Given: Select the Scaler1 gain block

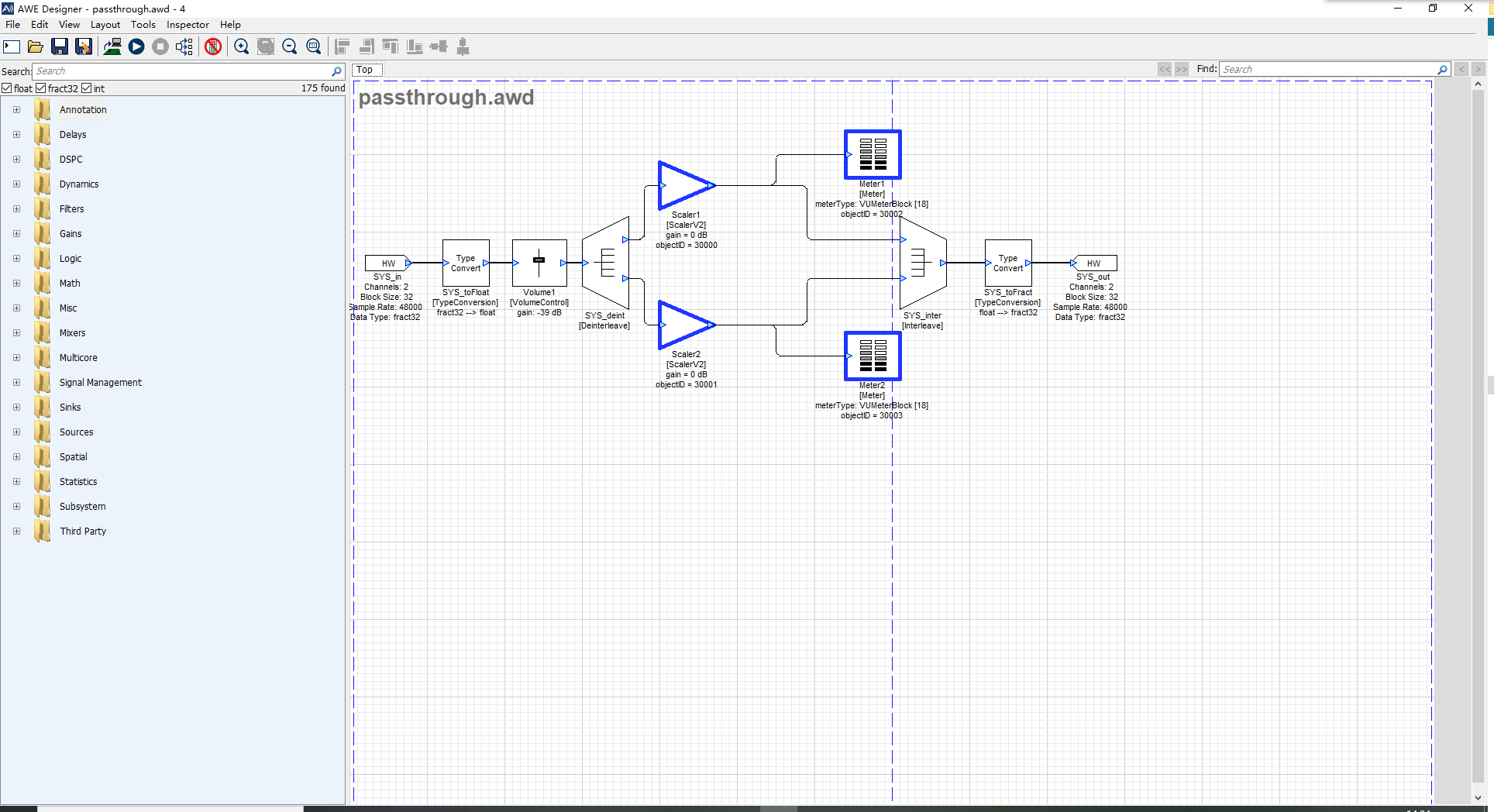Looking at the screenshot, I should 685,186.
